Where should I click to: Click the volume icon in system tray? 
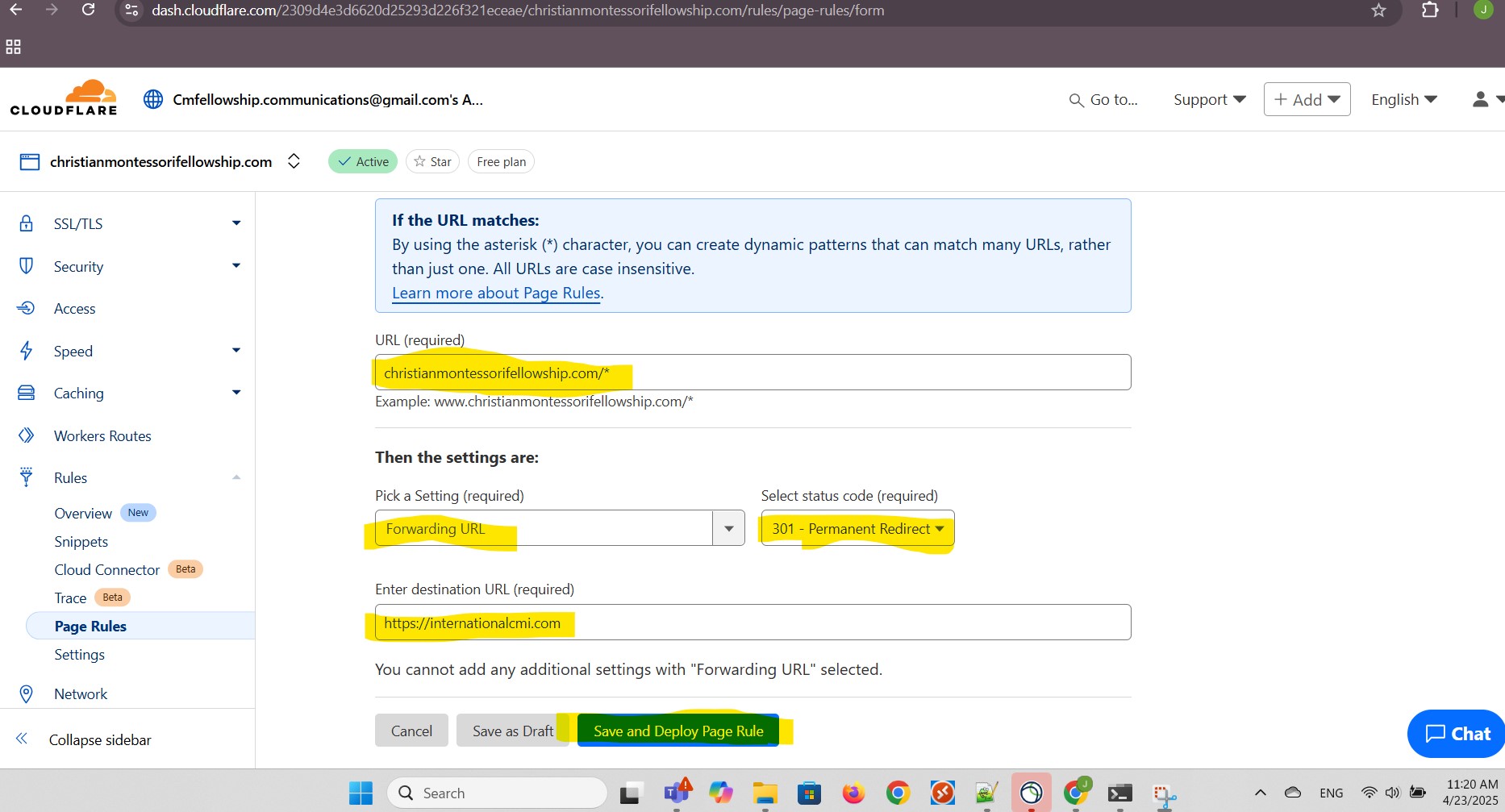pyautogui.click(x=1393, y=793)
